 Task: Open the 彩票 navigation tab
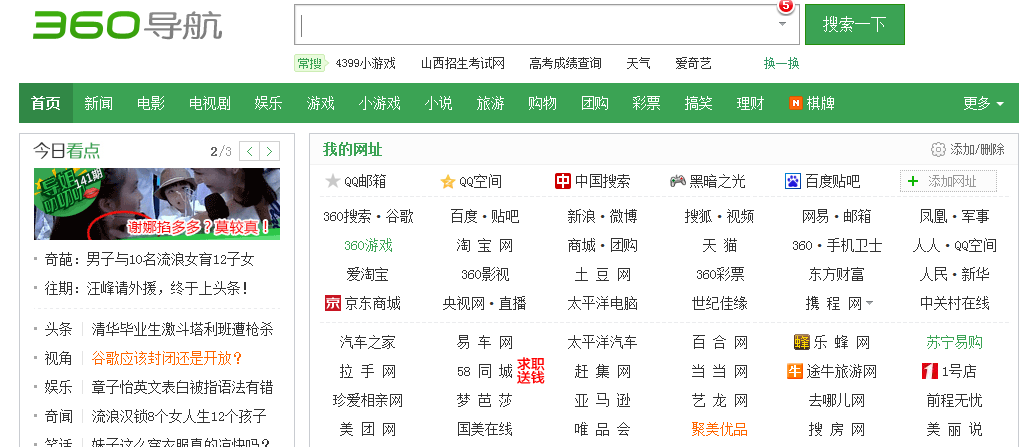[x=646, y=103]
